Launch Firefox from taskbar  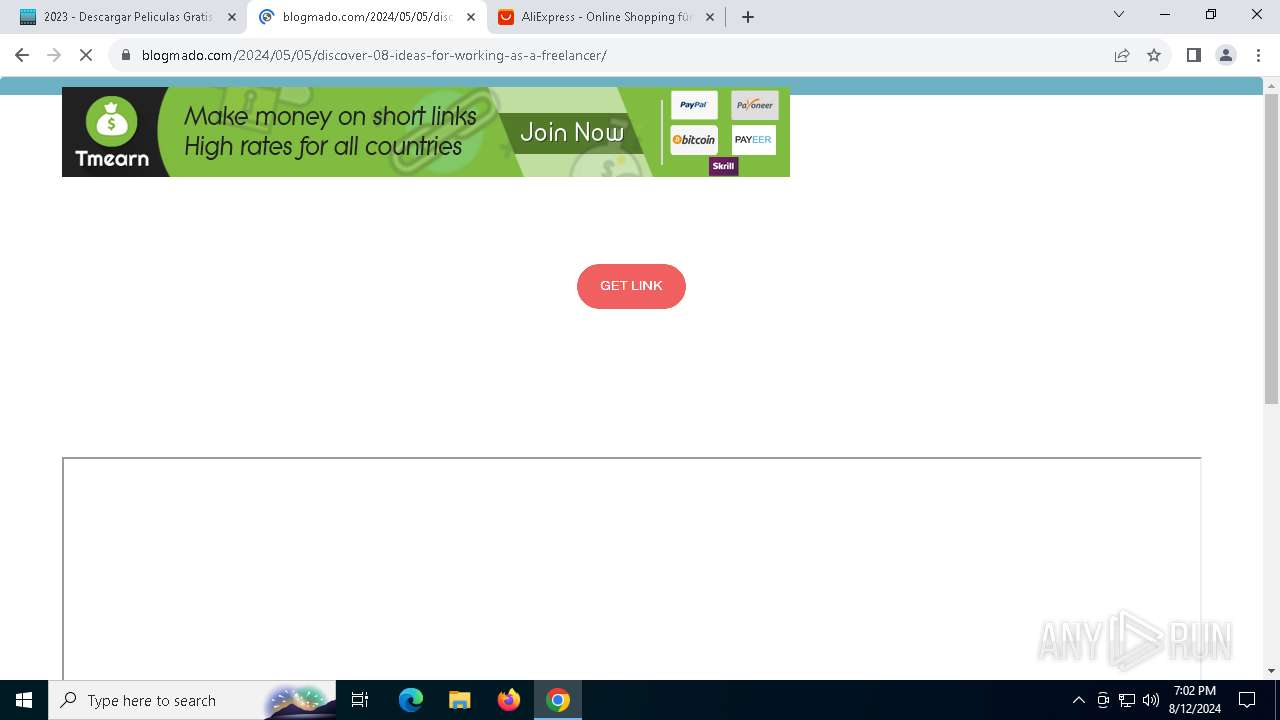509,700
